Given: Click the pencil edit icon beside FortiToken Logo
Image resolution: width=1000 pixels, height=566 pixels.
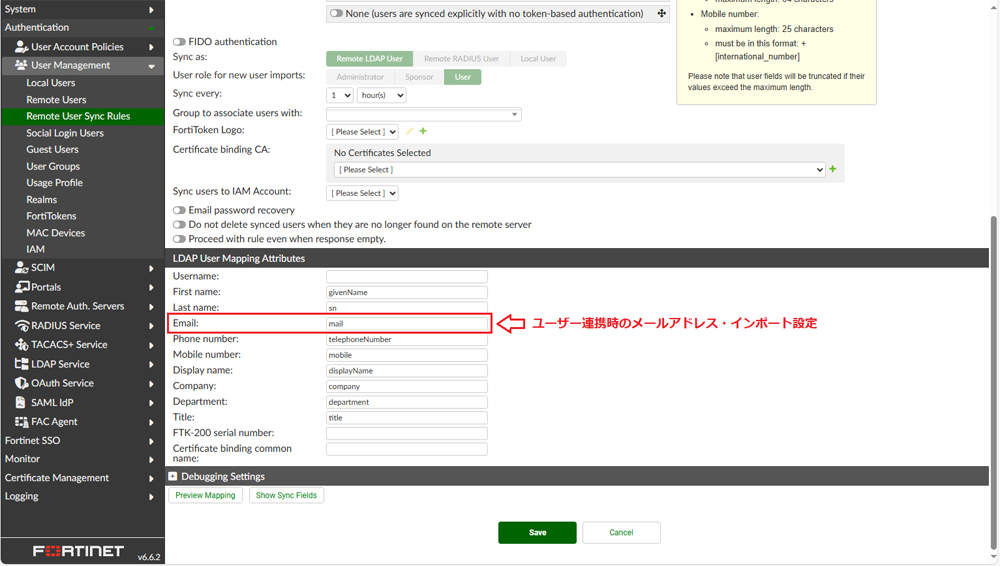Looking at the screenshot, I should point(409,131).
